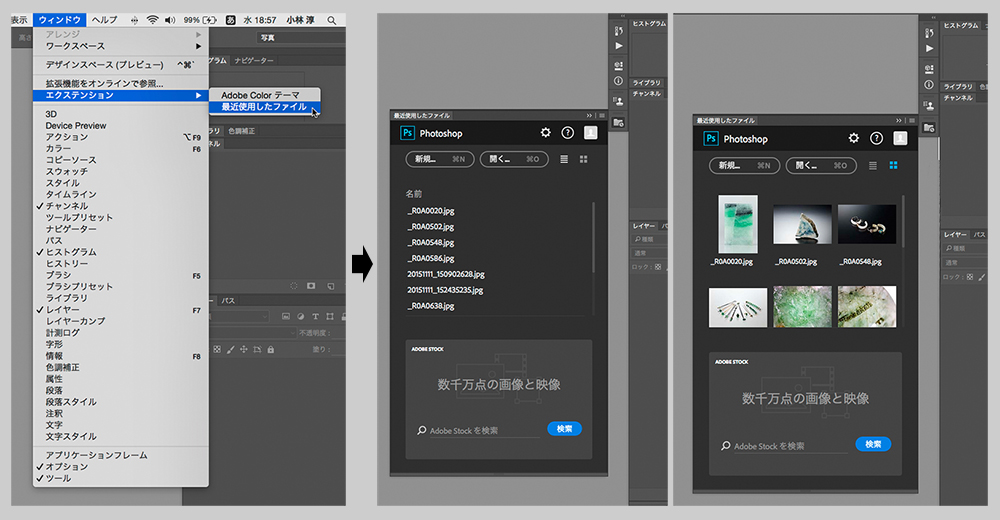Expand the エクステンション submenu arrow

tap(198, 95)
